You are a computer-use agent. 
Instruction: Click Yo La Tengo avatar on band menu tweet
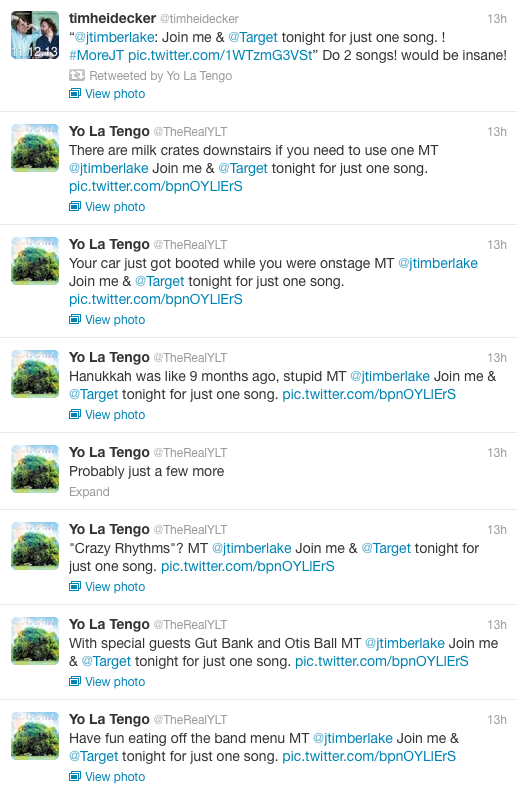35,736
